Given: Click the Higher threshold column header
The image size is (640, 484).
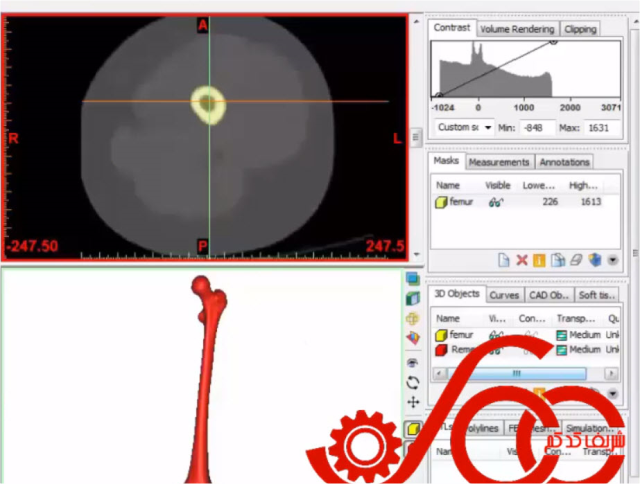Looking at the screenshot, I should tap(583, 186).
